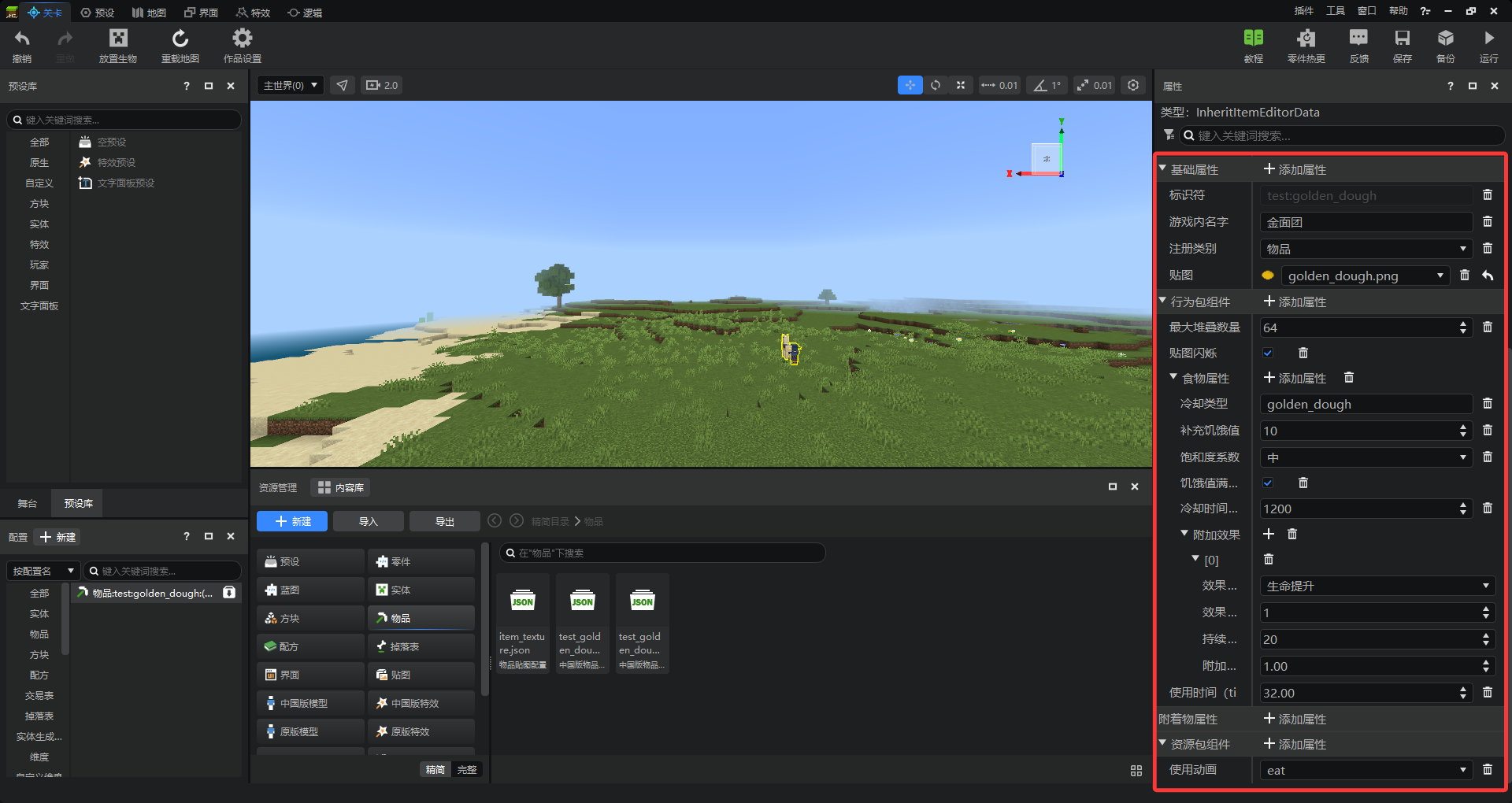1512x803 pixels.
Task: Select the item_texture.json file thumbnail
Action: [x=522, y=622]
